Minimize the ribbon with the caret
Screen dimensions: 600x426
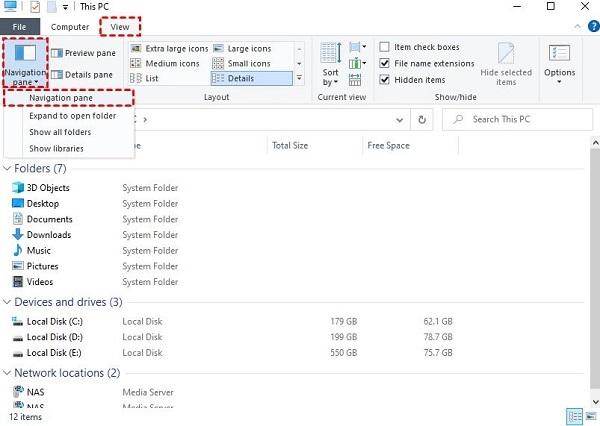pyautogui.click(x=577, y=26)
